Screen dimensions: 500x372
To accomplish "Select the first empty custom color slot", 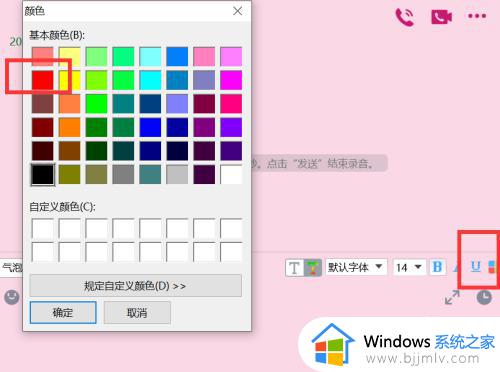I will coord(43,228).
